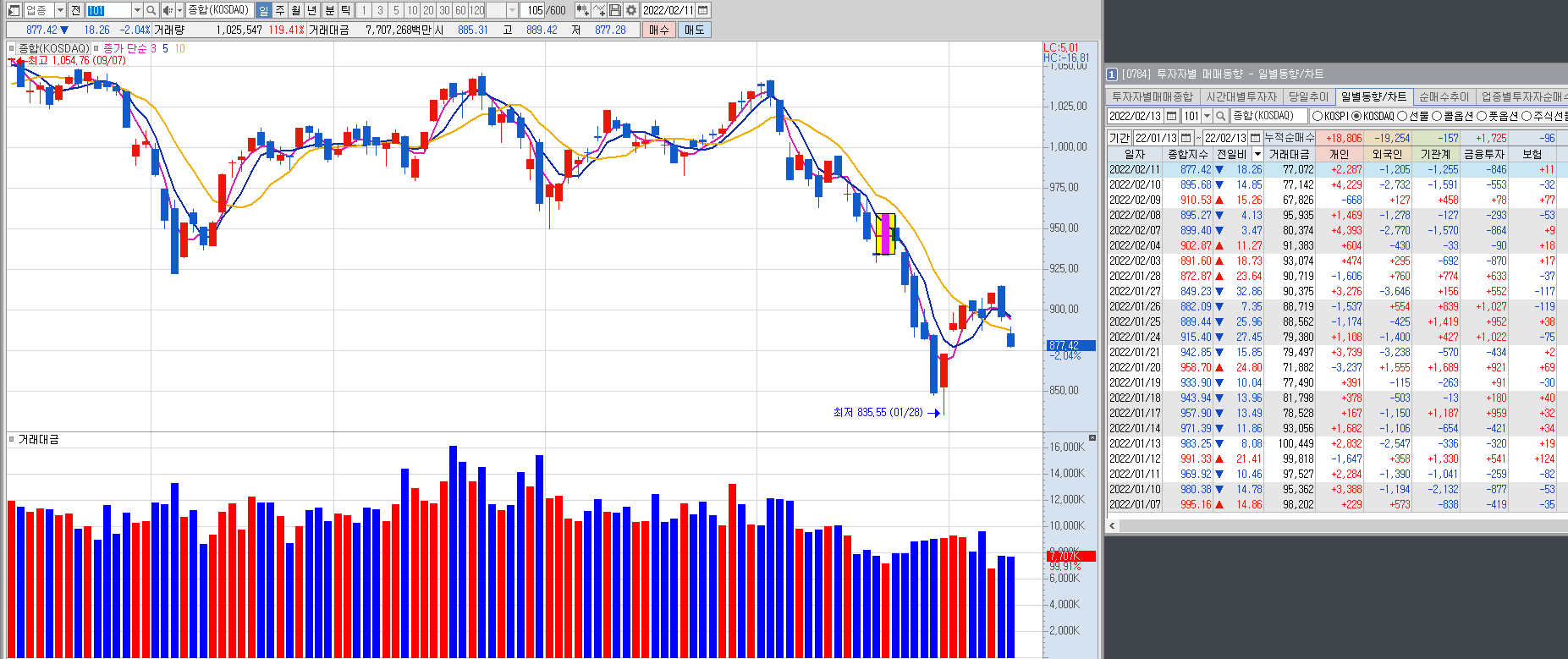This screenshot has width=1568, height=659.
Task: Click moving average legend value 10
Action: tap(179, 48)
